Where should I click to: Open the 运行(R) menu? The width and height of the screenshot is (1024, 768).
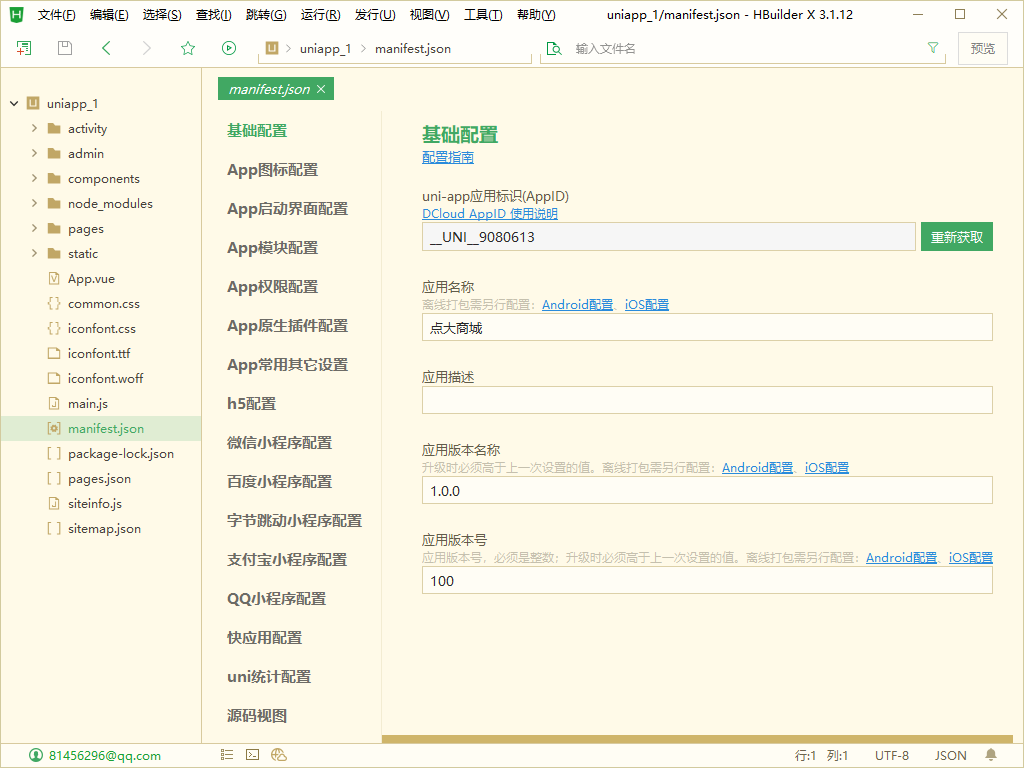tap(320, 15)
